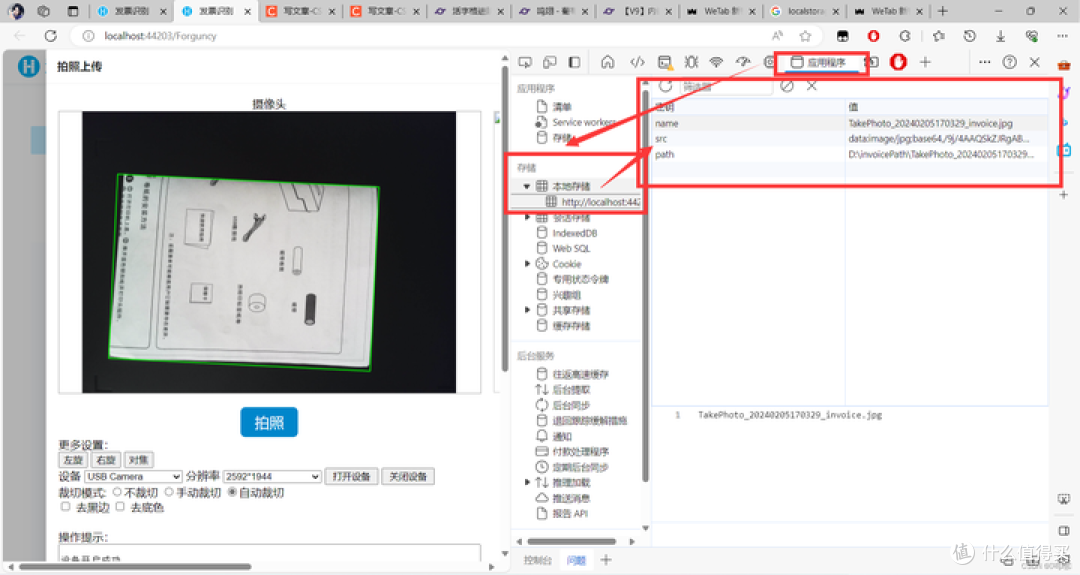Viewport: 1080px width, 575px height.
Task: Switch to the 问题 issues drawer tab
Action: point(576,560)
